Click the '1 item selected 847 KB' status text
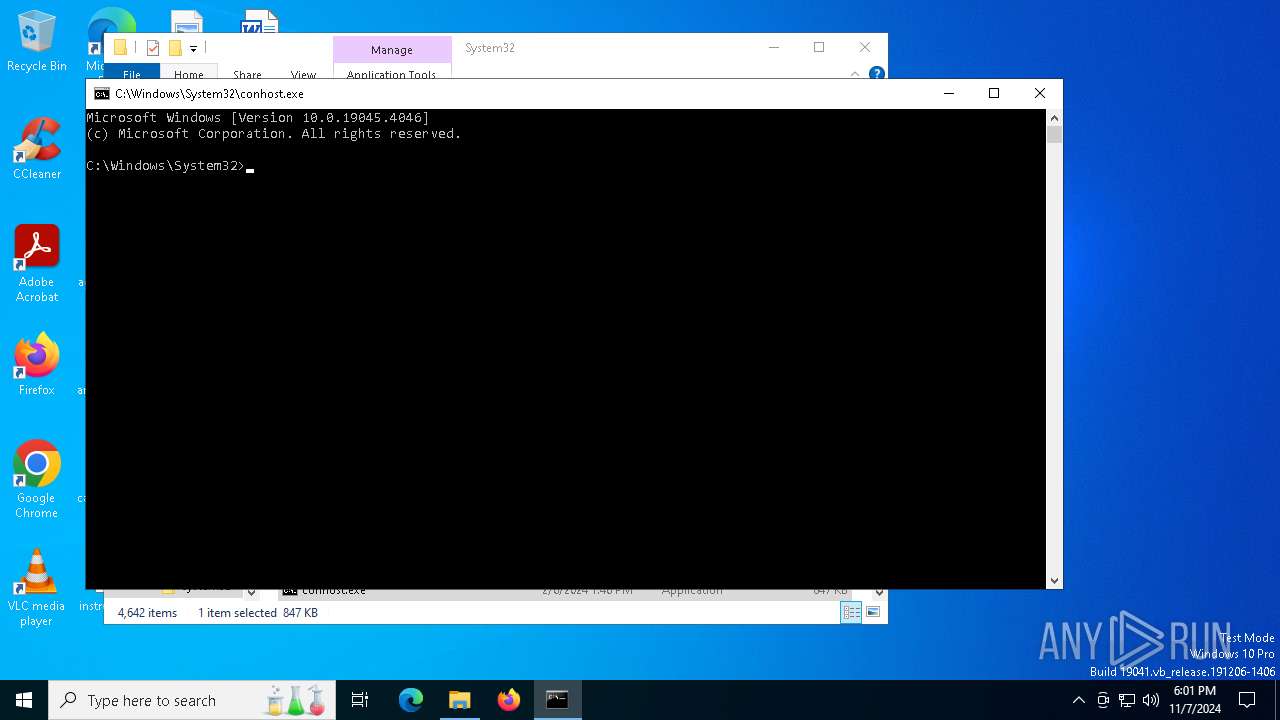The image size is (1280, 720). point(257,613)
